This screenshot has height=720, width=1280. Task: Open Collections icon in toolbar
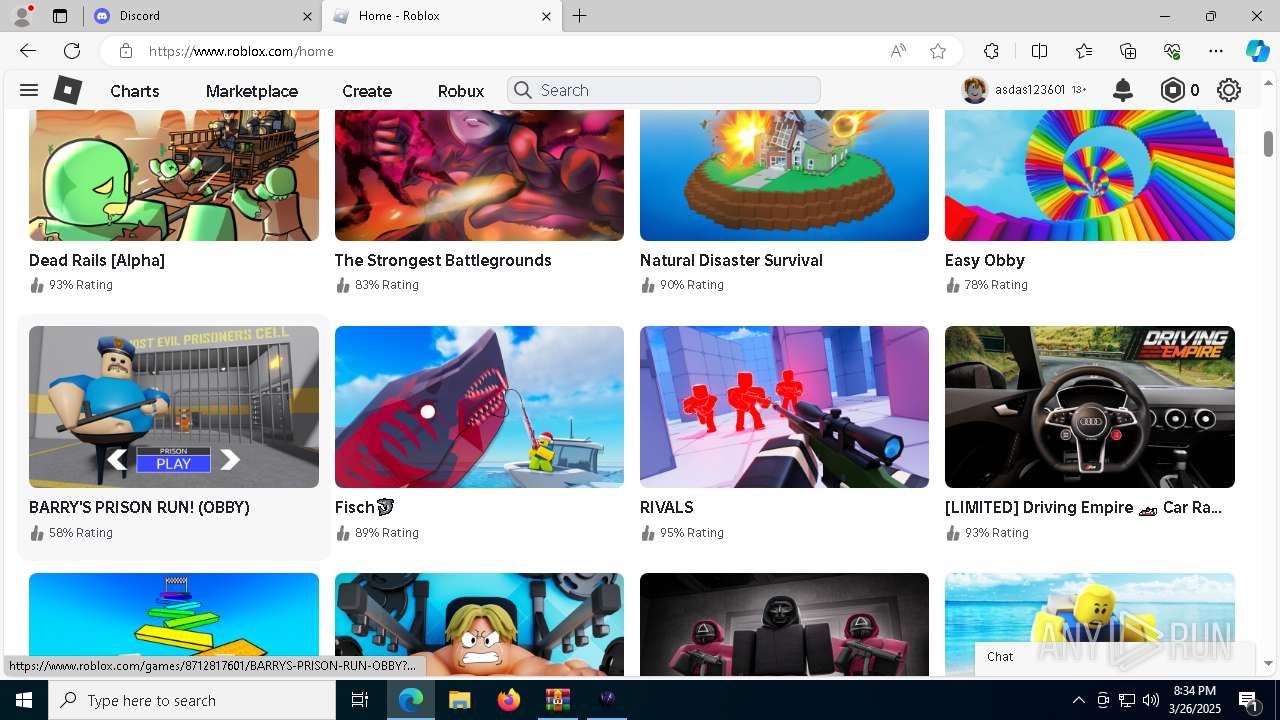pos(1128,51)
